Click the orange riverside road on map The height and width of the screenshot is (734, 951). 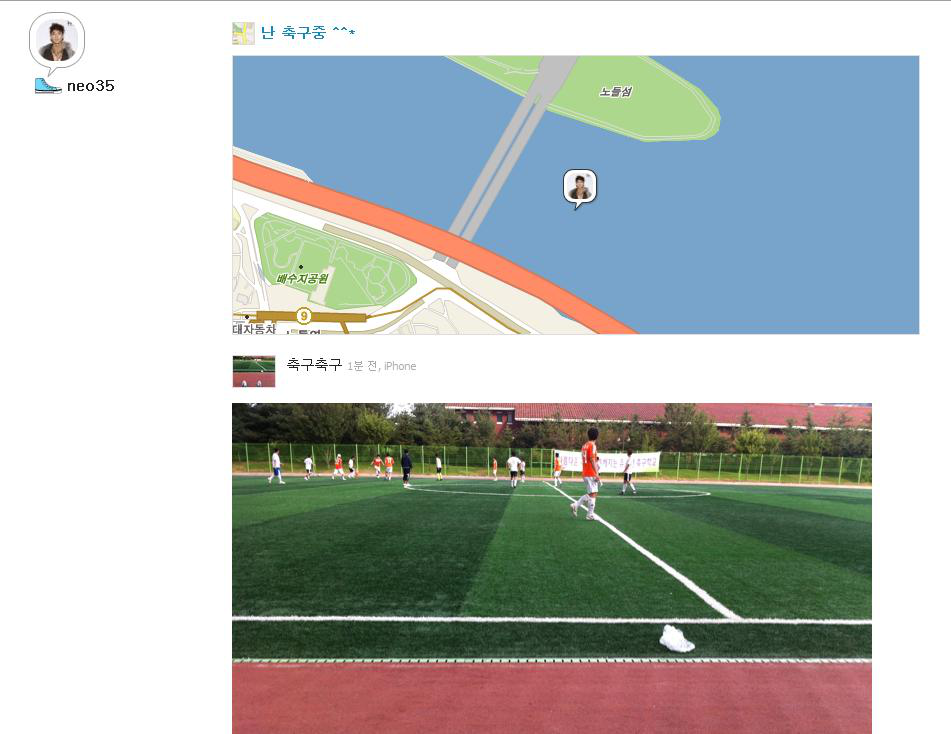click(x=425, y=237)
